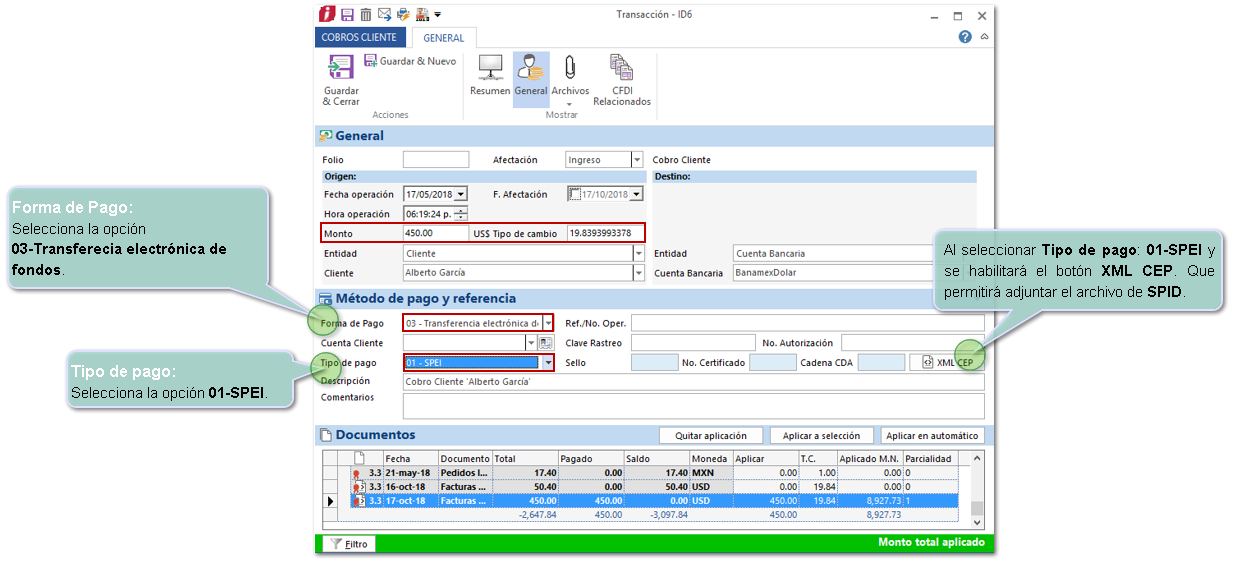
Task: Expand the Afectación Ingreso dropdown
Action: click(x=637, y=160)
